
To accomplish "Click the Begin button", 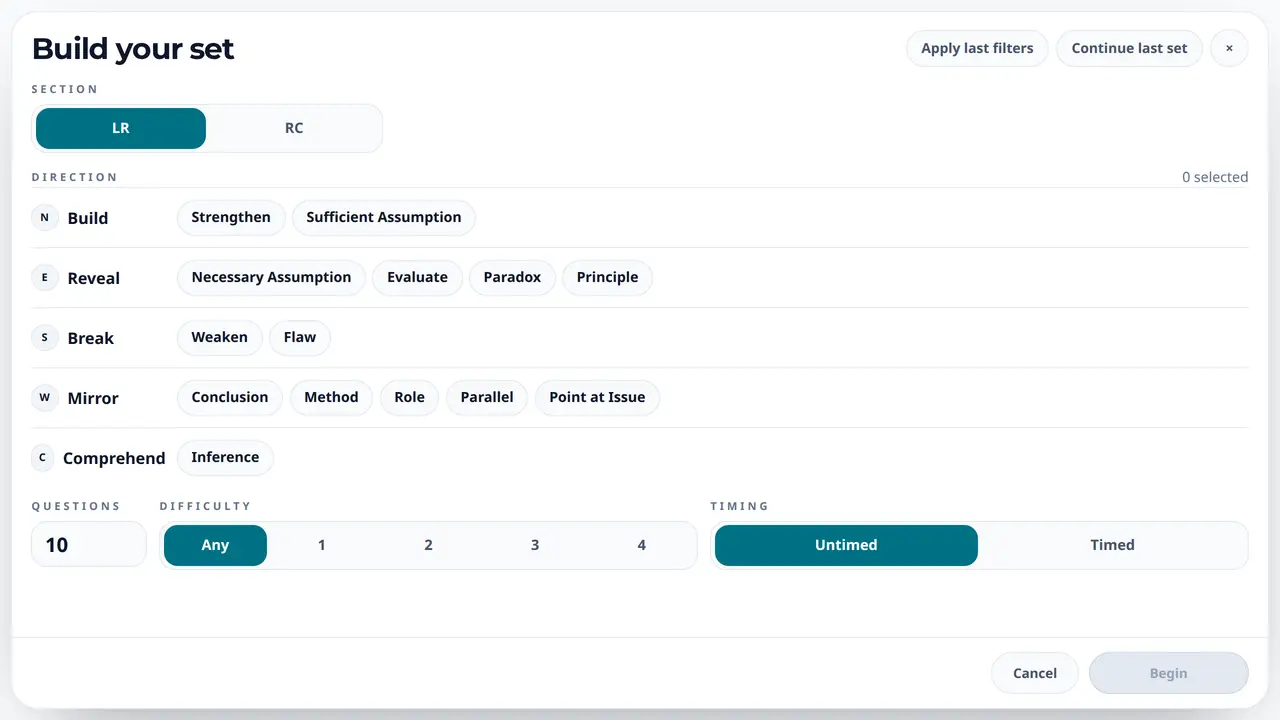I will point(1168,673).
